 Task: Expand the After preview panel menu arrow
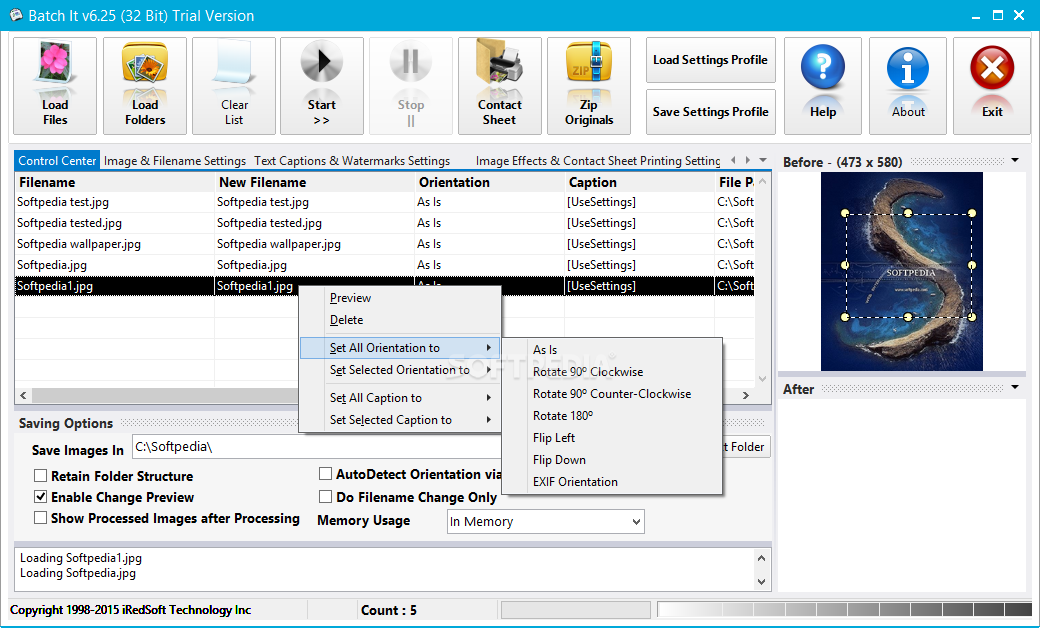tap(1015, 387)
